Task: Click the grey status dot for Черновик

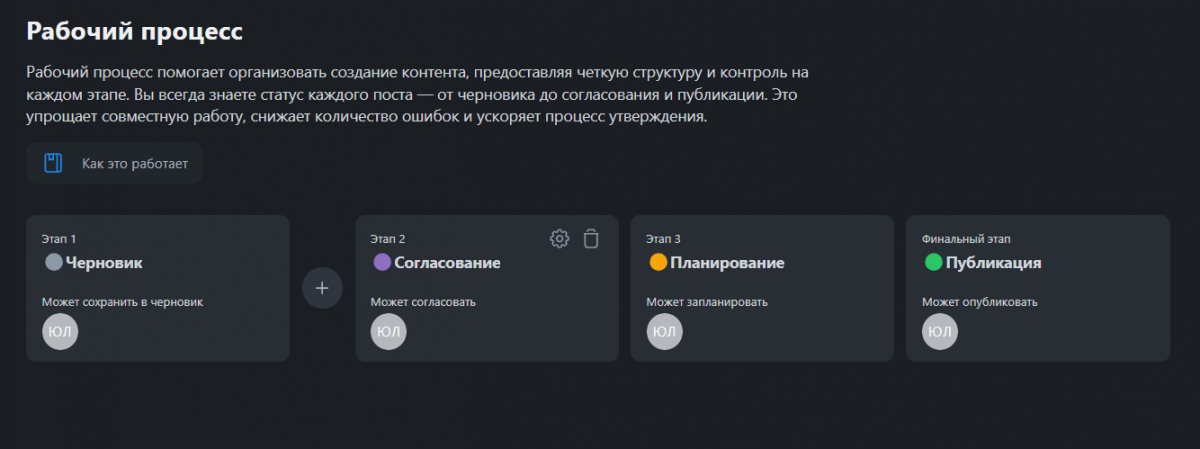Action: 54,263
